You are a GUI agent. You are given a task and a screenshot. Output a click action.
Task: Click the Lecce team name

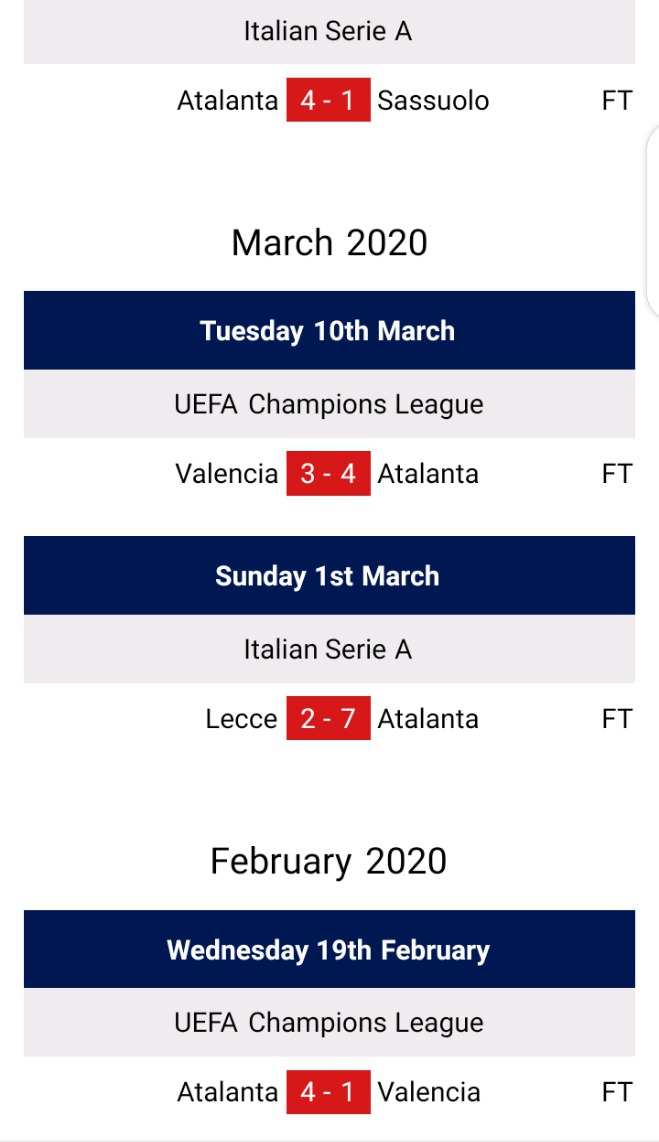click(x=241, y=719)
